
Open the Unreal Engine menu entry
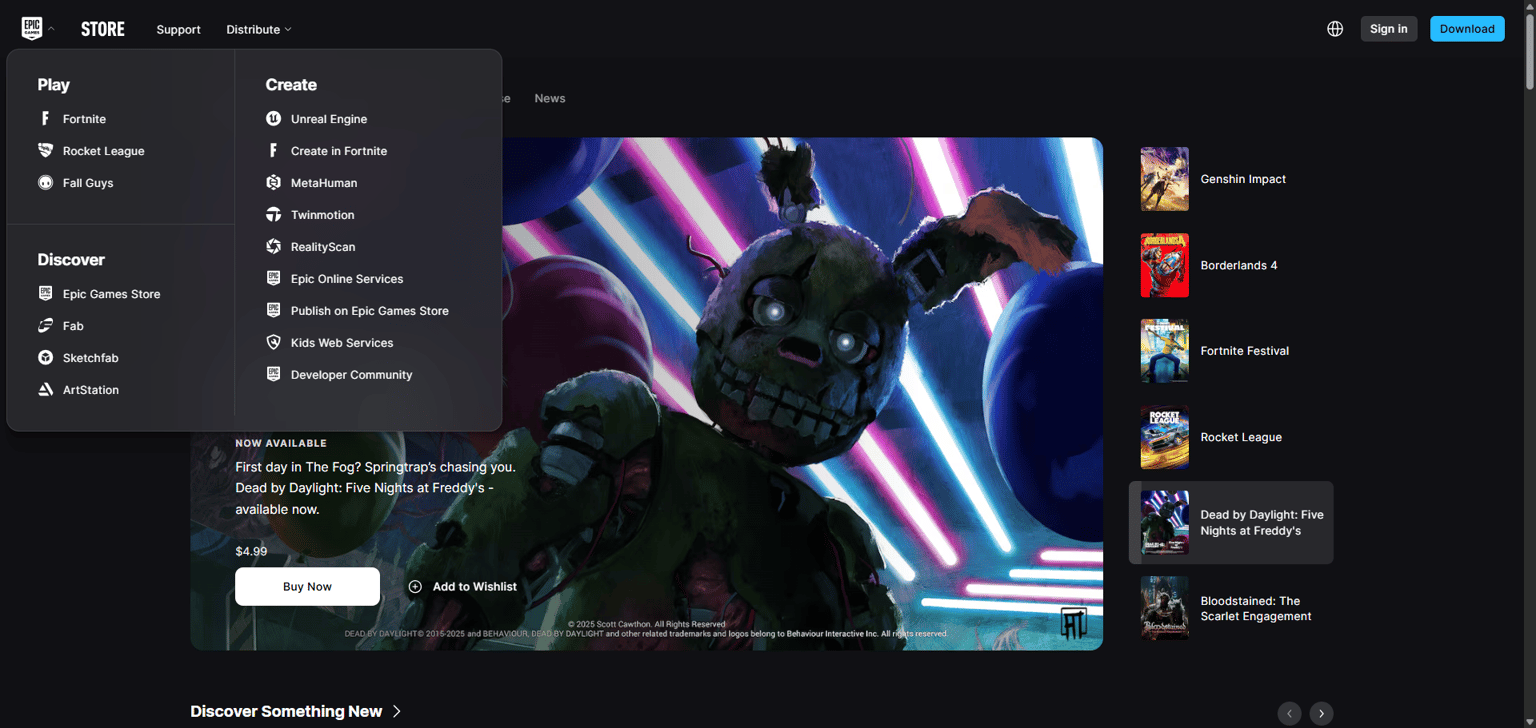pyautogui.click(x=329, y=119)
